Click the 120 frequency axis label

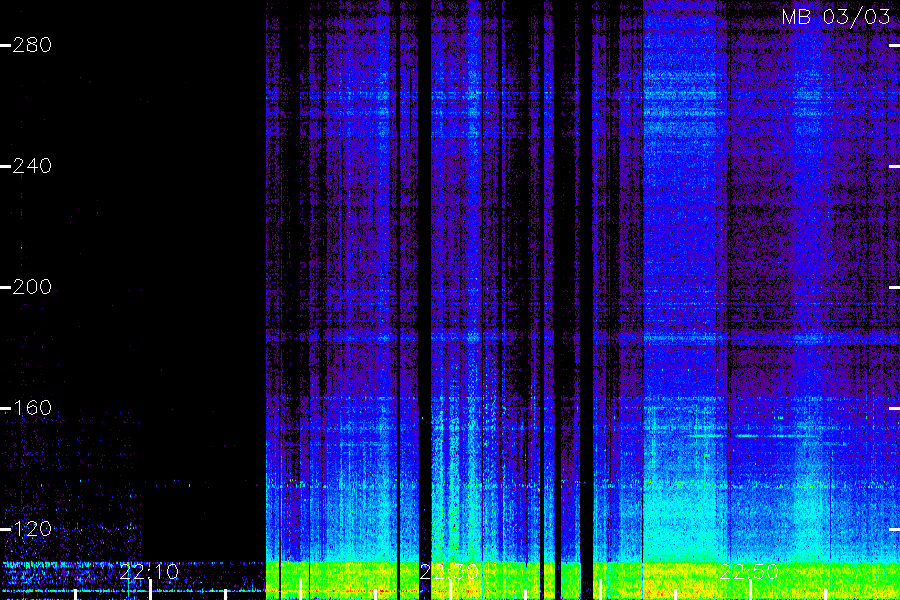point(32,529)
